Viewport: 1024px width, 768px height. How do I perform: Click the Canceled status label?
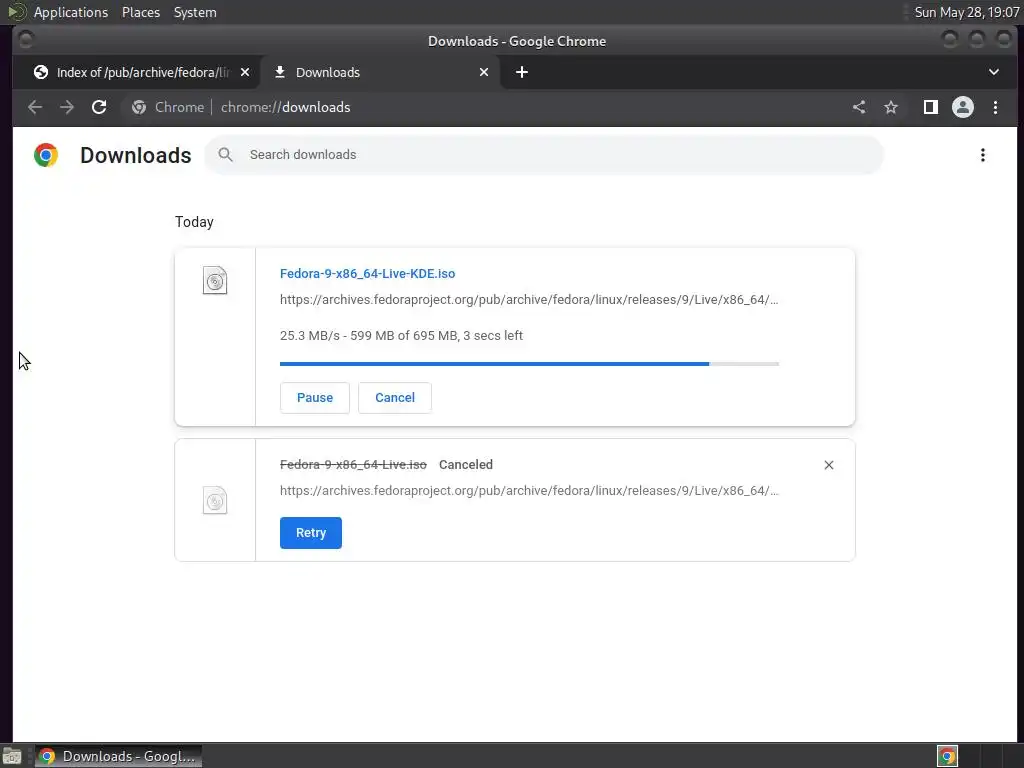[x=466, y=465]
